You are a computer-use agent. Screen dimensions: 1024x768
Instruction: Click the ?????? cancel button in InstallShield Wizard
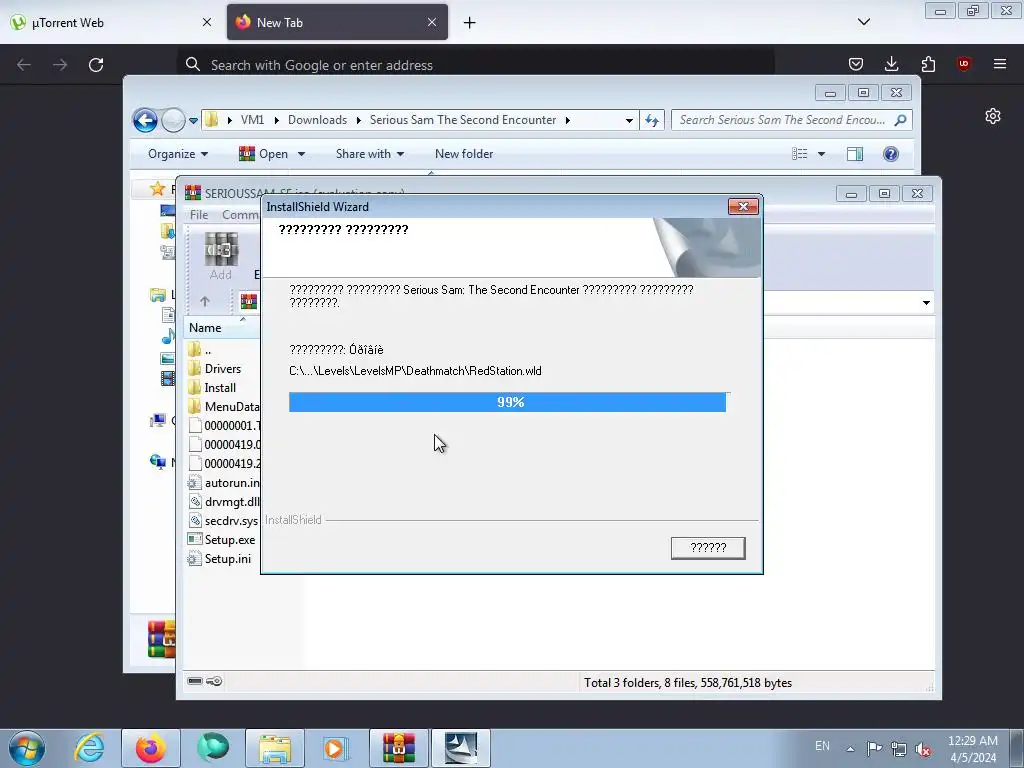tap(708, 548)
